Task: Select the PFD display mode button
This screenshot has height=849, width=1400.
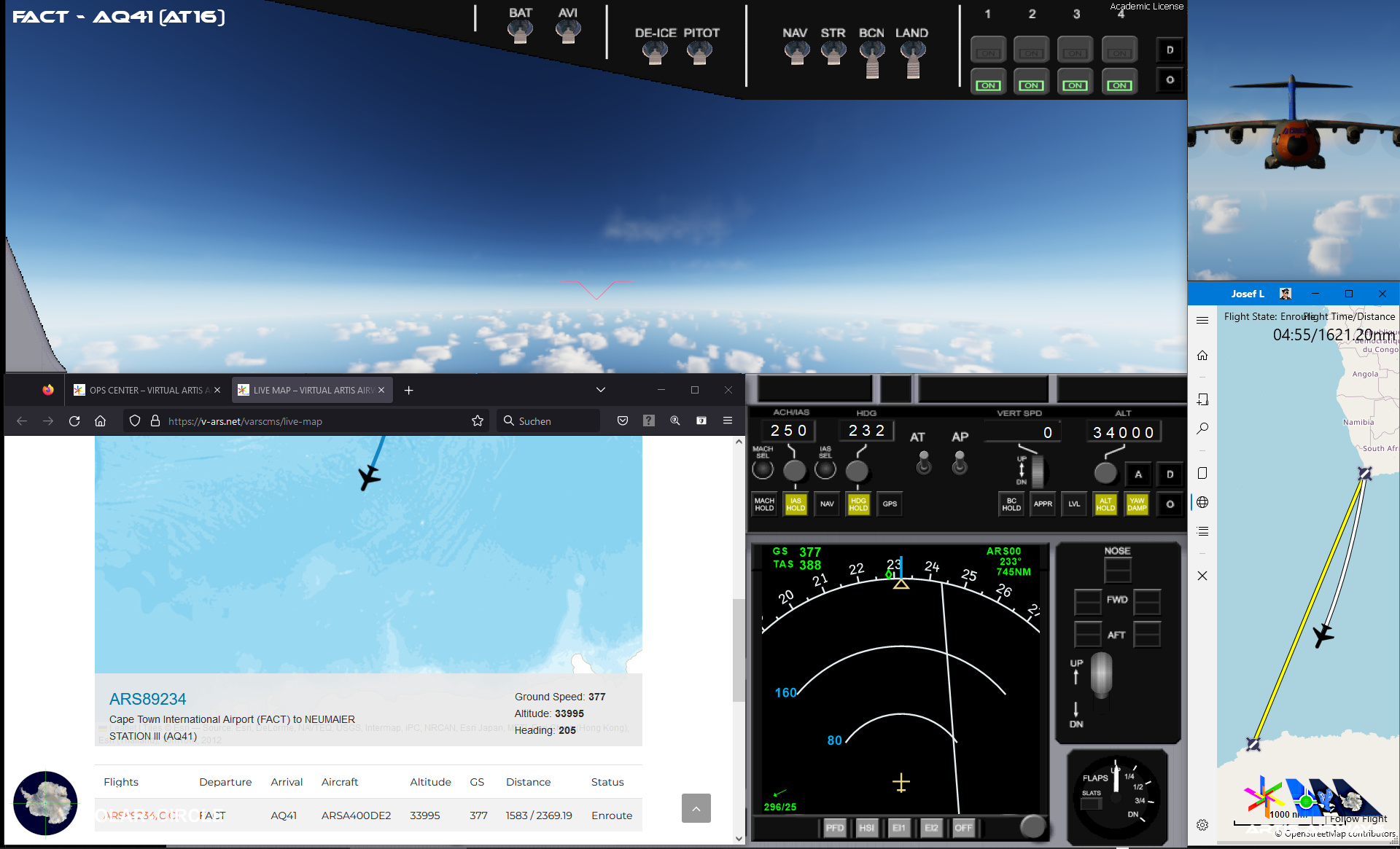Action: point(834,828)
